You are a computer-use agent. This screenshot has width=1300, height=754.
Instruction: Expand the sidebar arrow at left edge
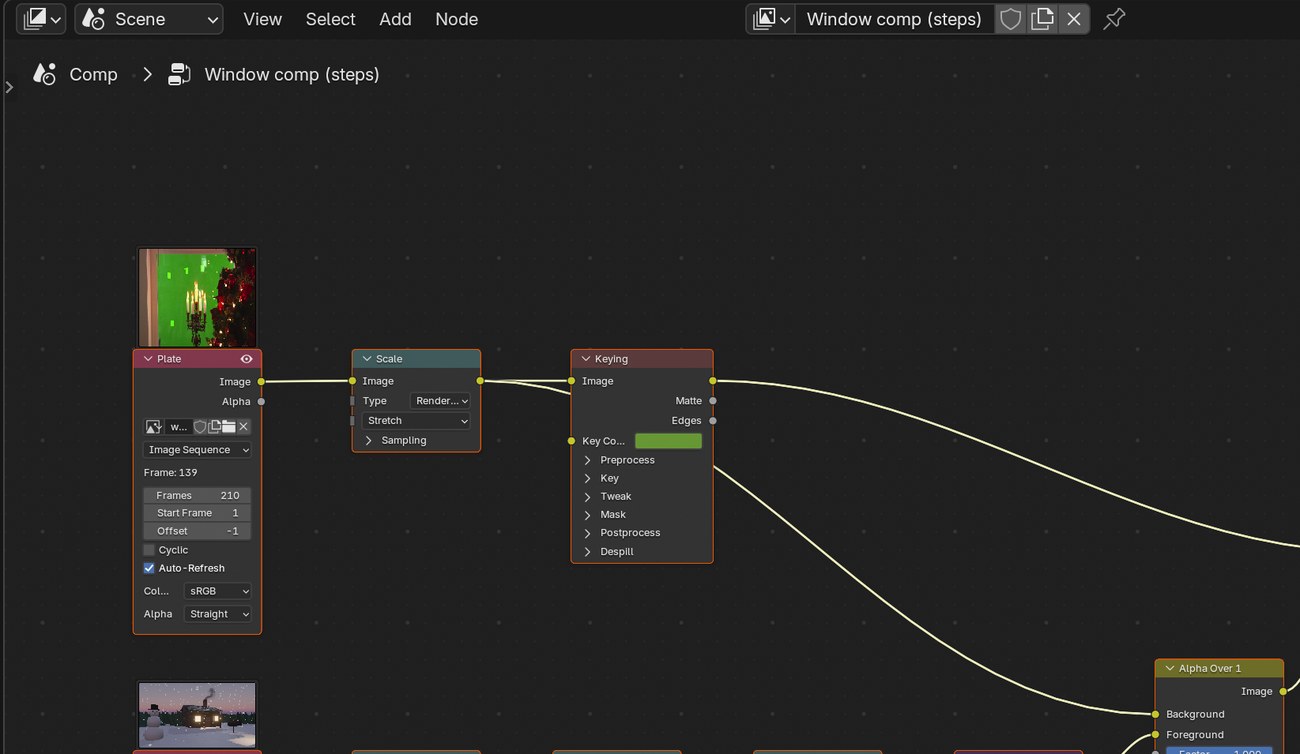[9, 87]
